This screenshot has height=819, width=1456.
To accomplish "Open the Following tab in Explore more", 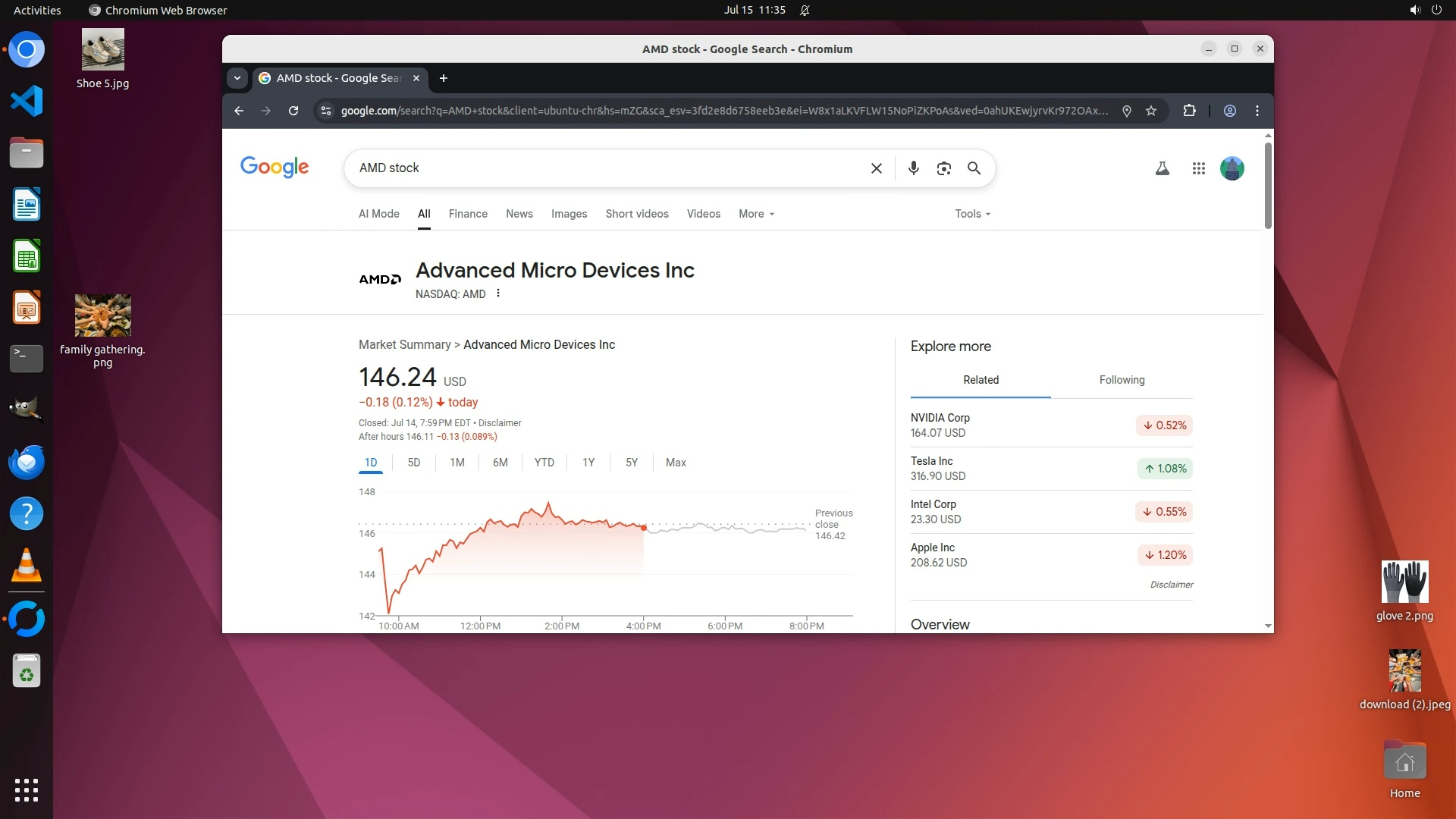I will pos(1122,380).
